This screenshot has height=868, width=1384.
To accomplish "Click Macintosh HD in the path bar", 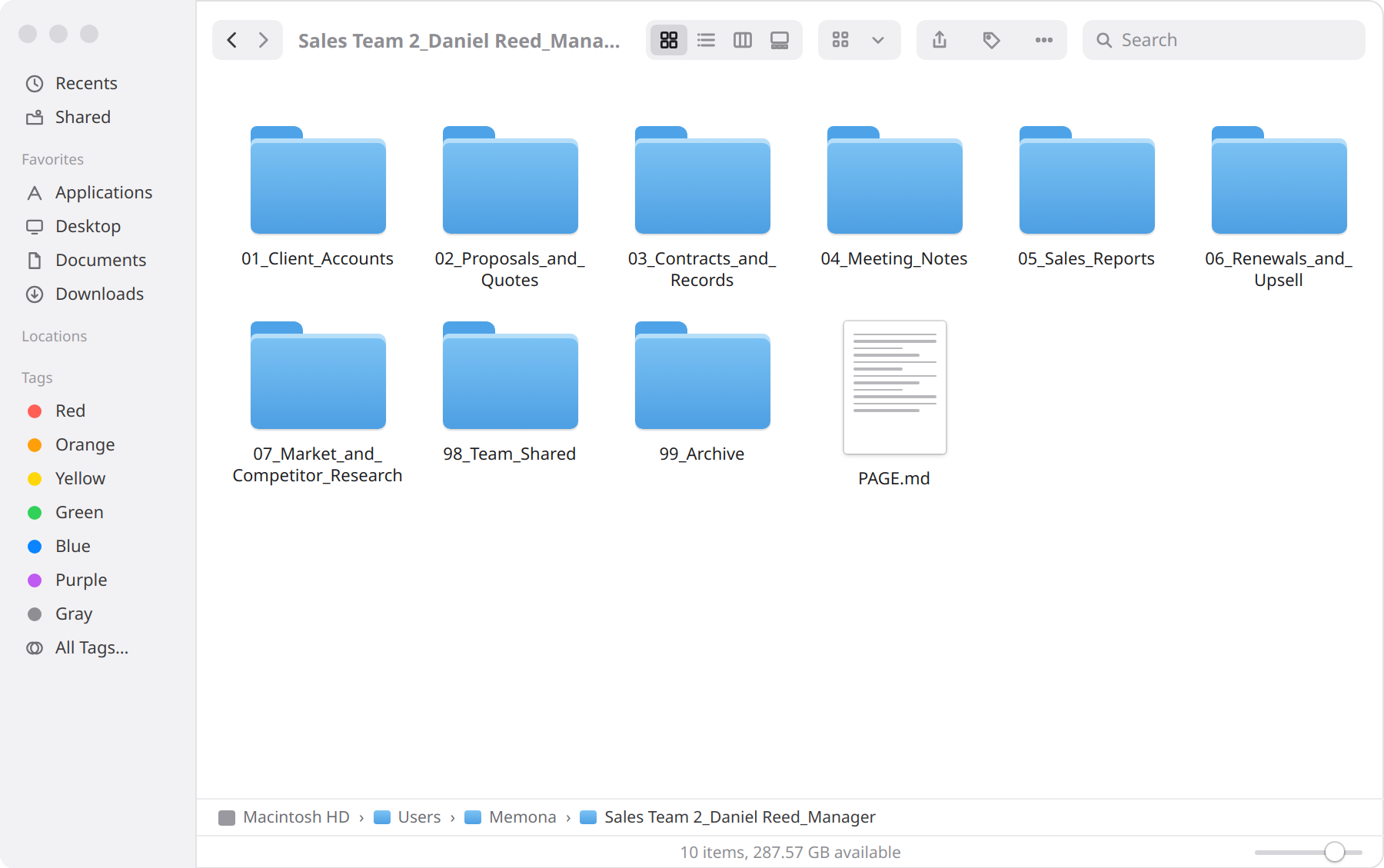I will [x=284, y=817].
